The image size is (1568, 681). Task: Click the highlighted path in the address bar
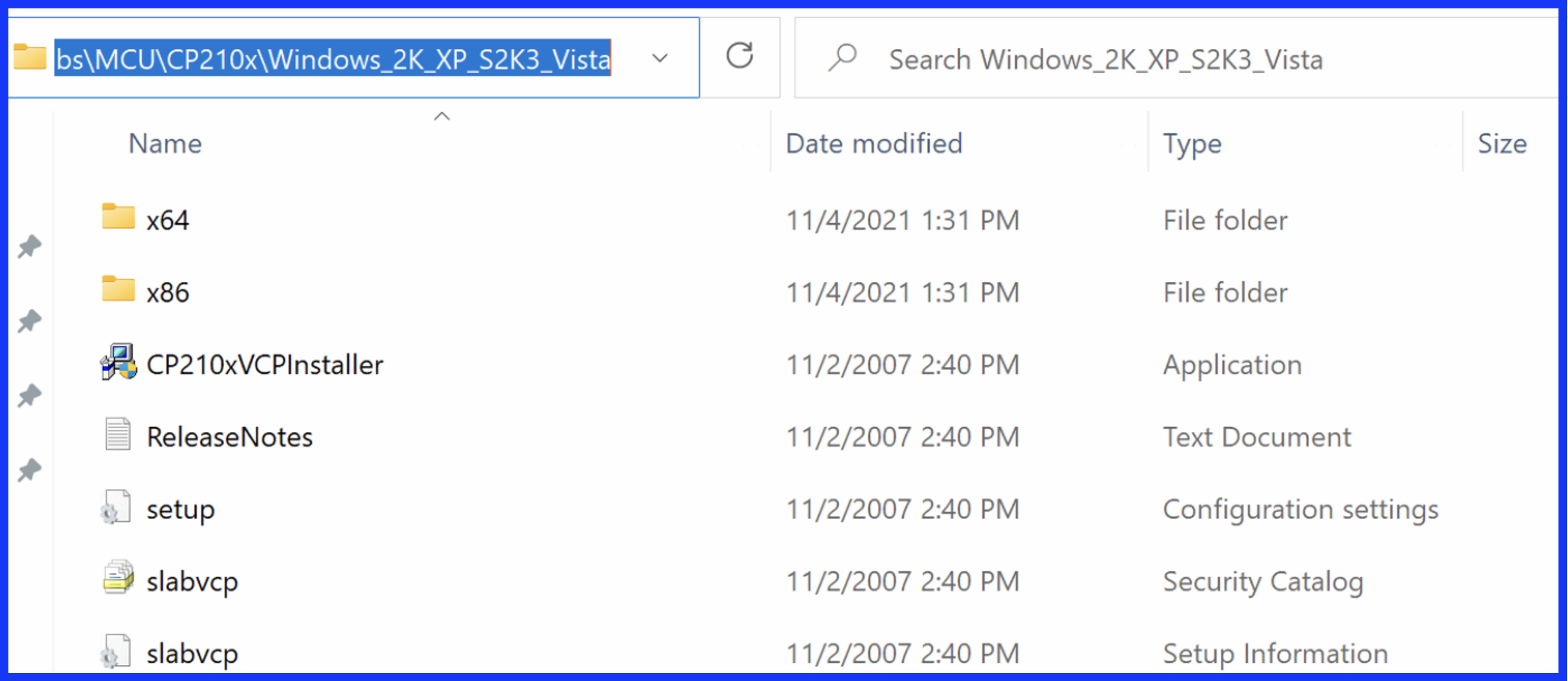(x=333, y=58)
